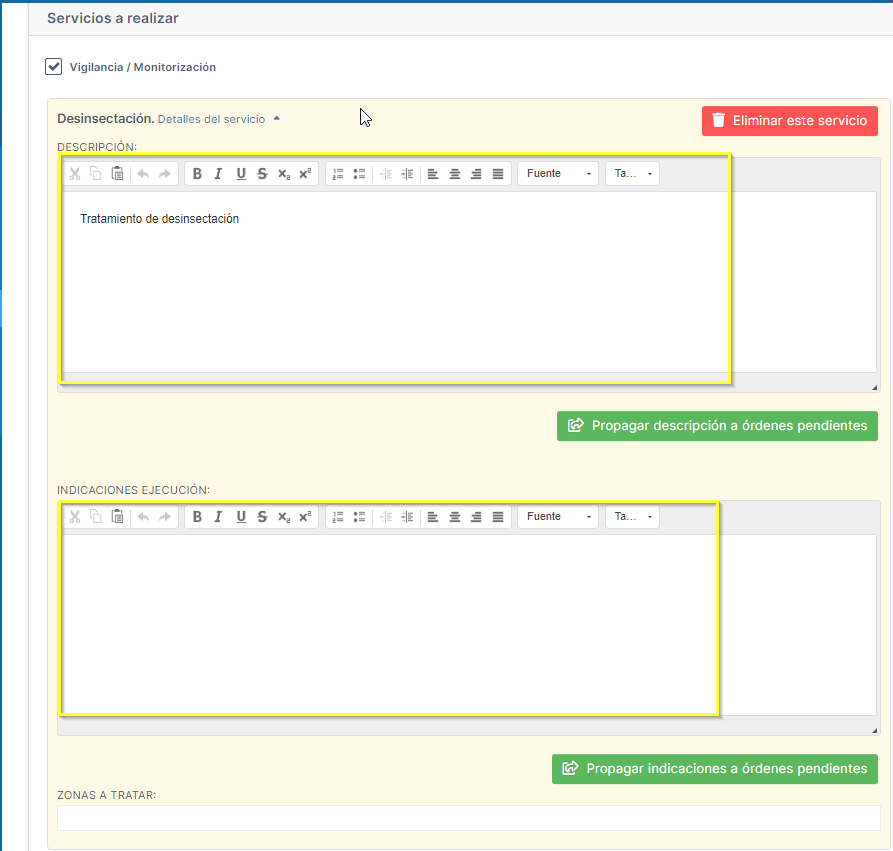Click Bold icon in Descripción editor toolbar
The width and height of the screenshot is (893, 851).
[197, 174]
